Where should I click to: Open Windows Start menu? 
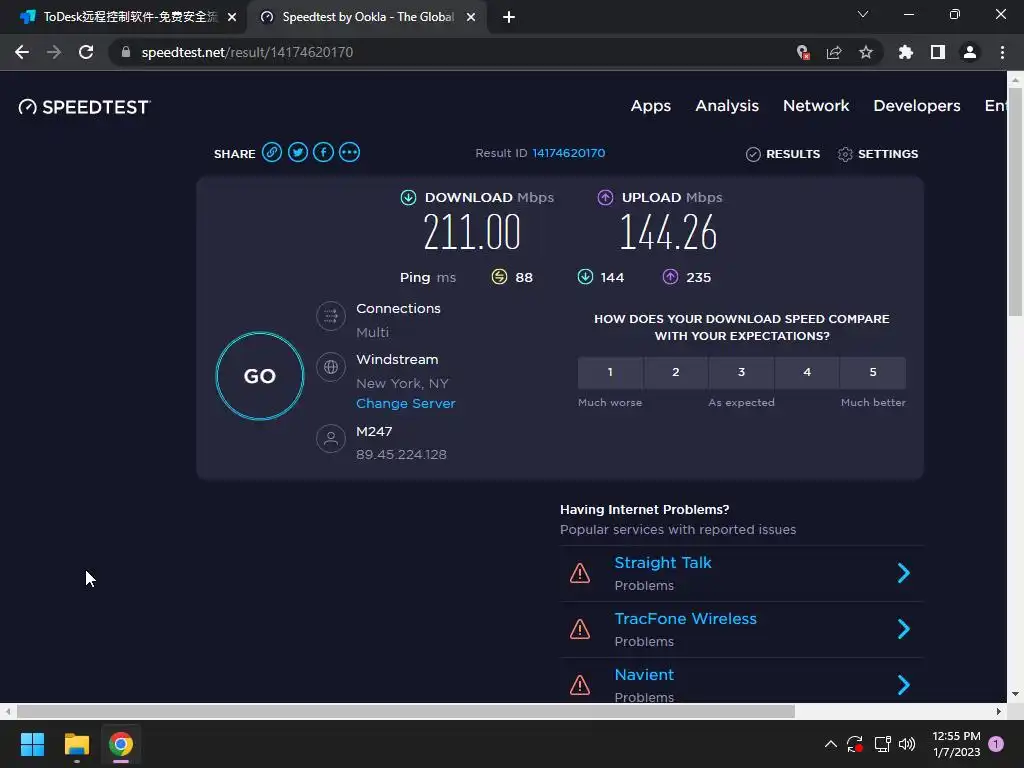(x=32, y=744)
